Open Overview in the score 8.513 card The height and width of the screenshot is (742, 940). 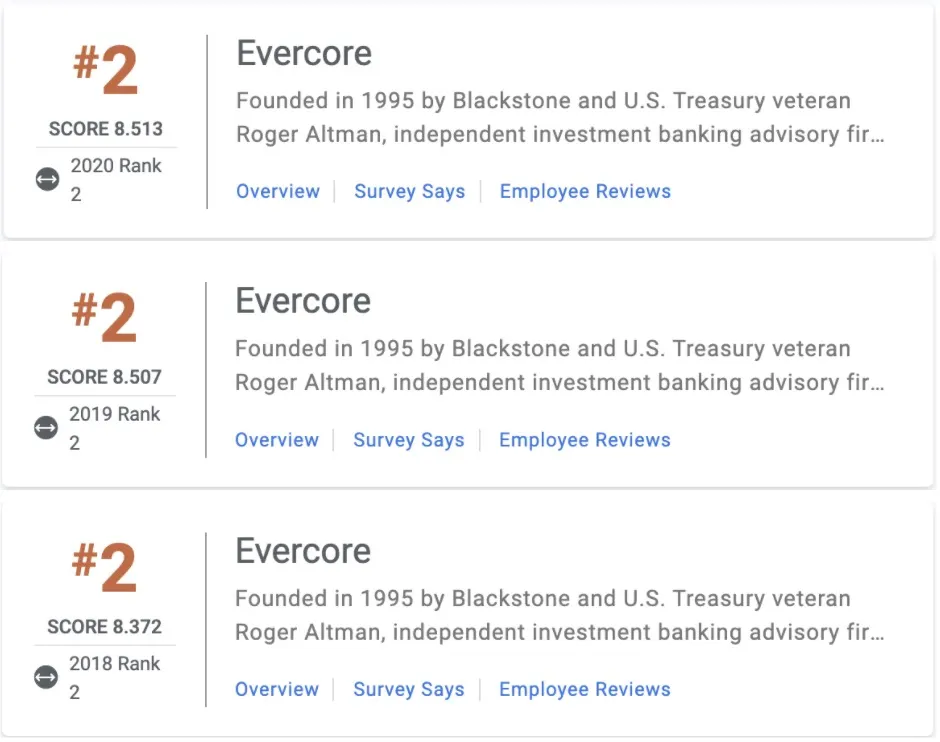click(278, 192)
